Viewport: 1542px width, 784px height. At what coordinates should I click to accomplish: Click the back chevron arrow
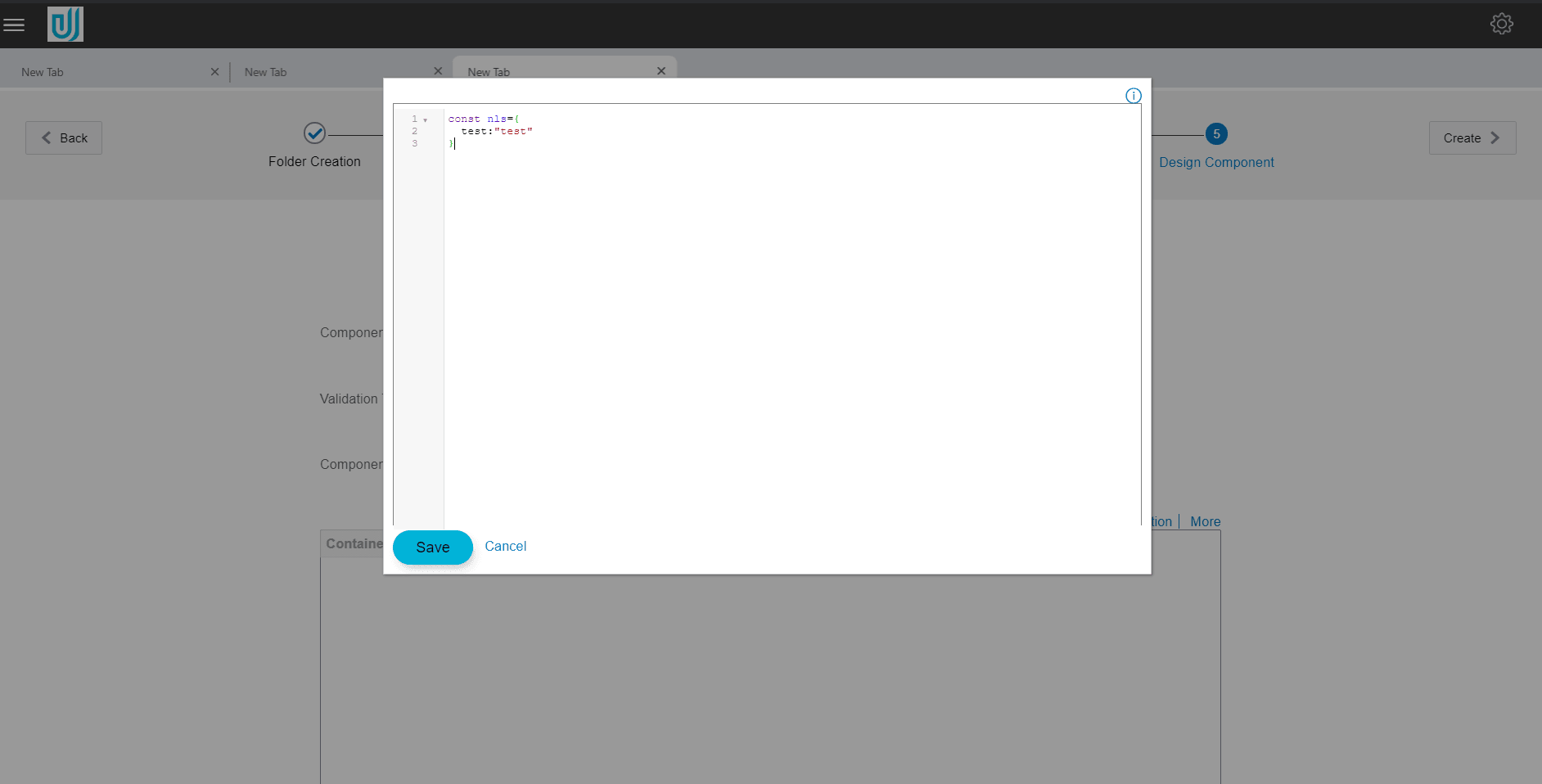click(47, 137)
